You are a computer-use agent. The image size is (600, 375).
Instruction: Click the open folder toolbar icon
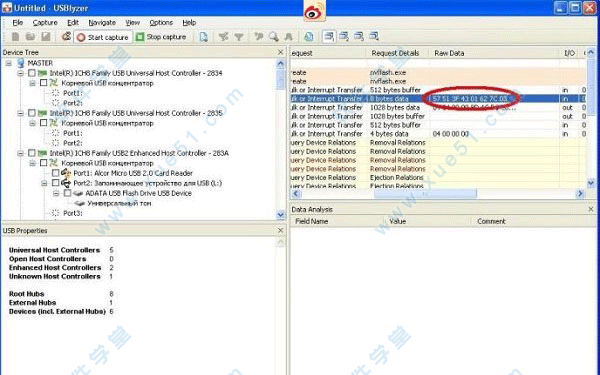tap(31, 37)
